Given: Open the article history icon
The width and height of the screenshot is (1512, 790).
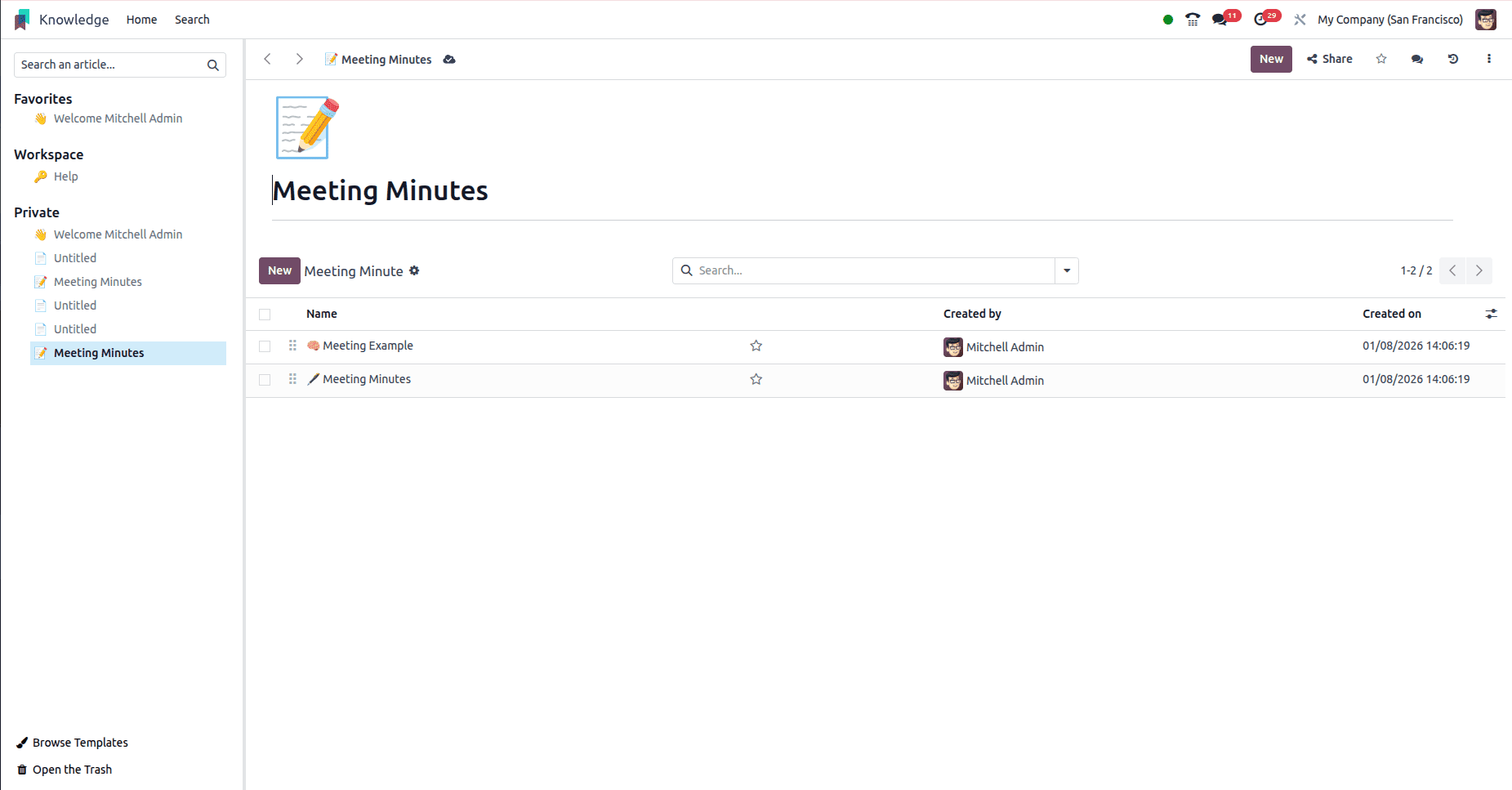Looking at the screenshot, I should click(x=1453, y=59).
